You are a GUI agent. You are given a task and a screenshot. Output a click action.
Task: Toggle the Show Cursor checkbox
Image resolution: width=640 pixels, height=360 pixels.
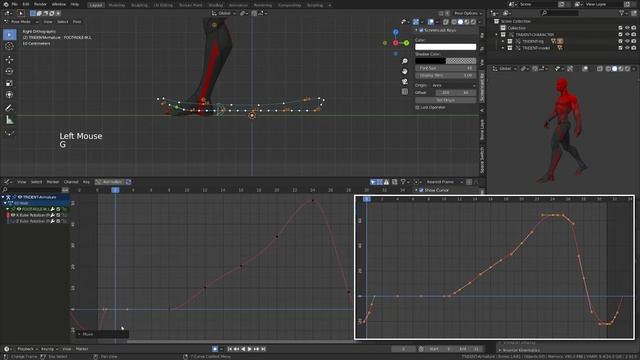click(x=422, y=190)
